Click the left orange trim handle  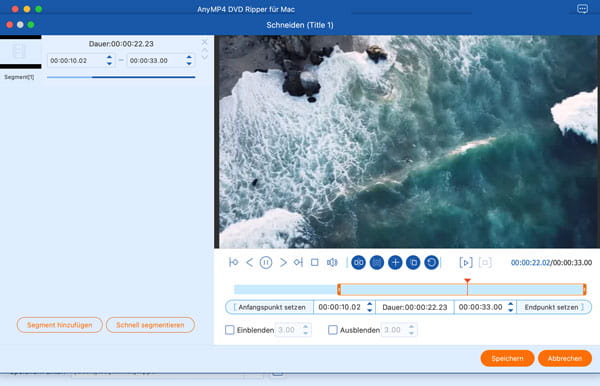339,290
